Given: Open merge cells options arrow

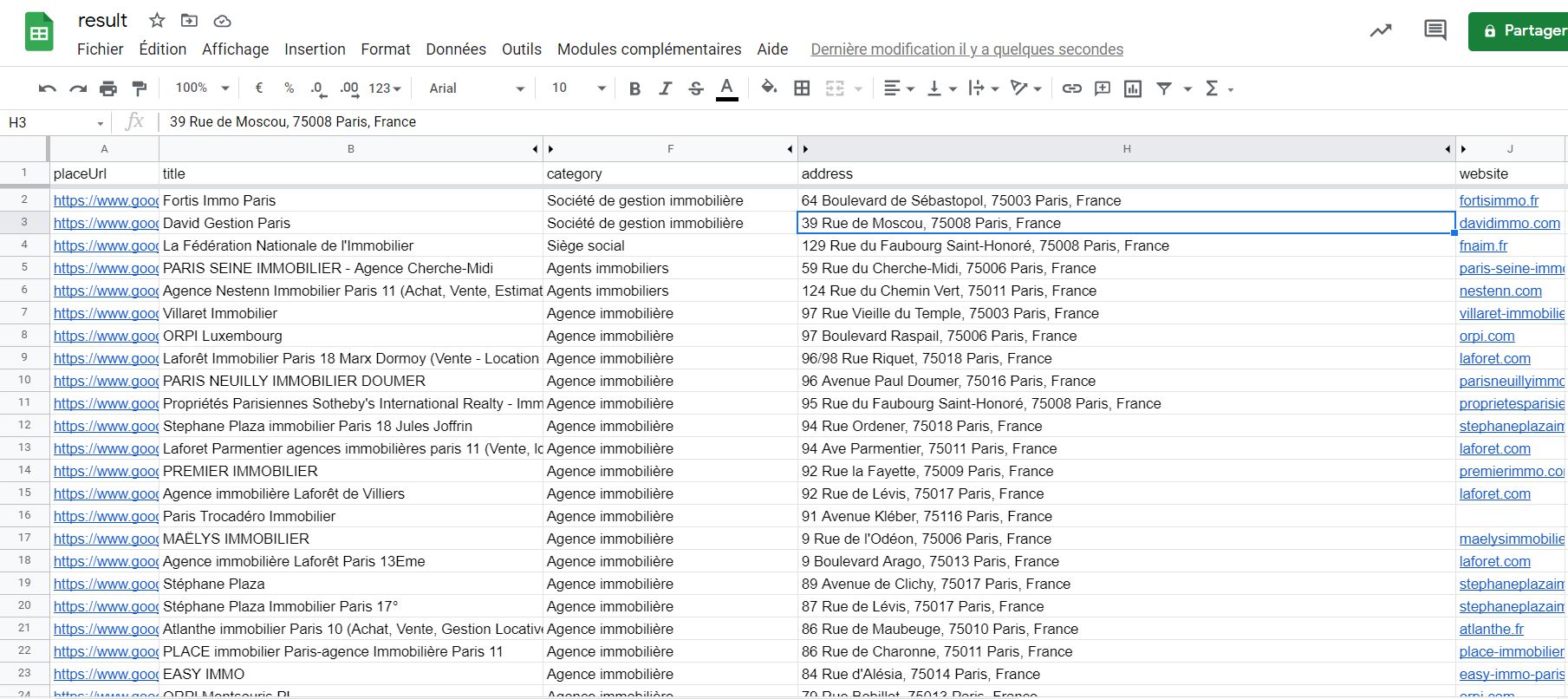Looking at the screenshot, I should (858, 88).
